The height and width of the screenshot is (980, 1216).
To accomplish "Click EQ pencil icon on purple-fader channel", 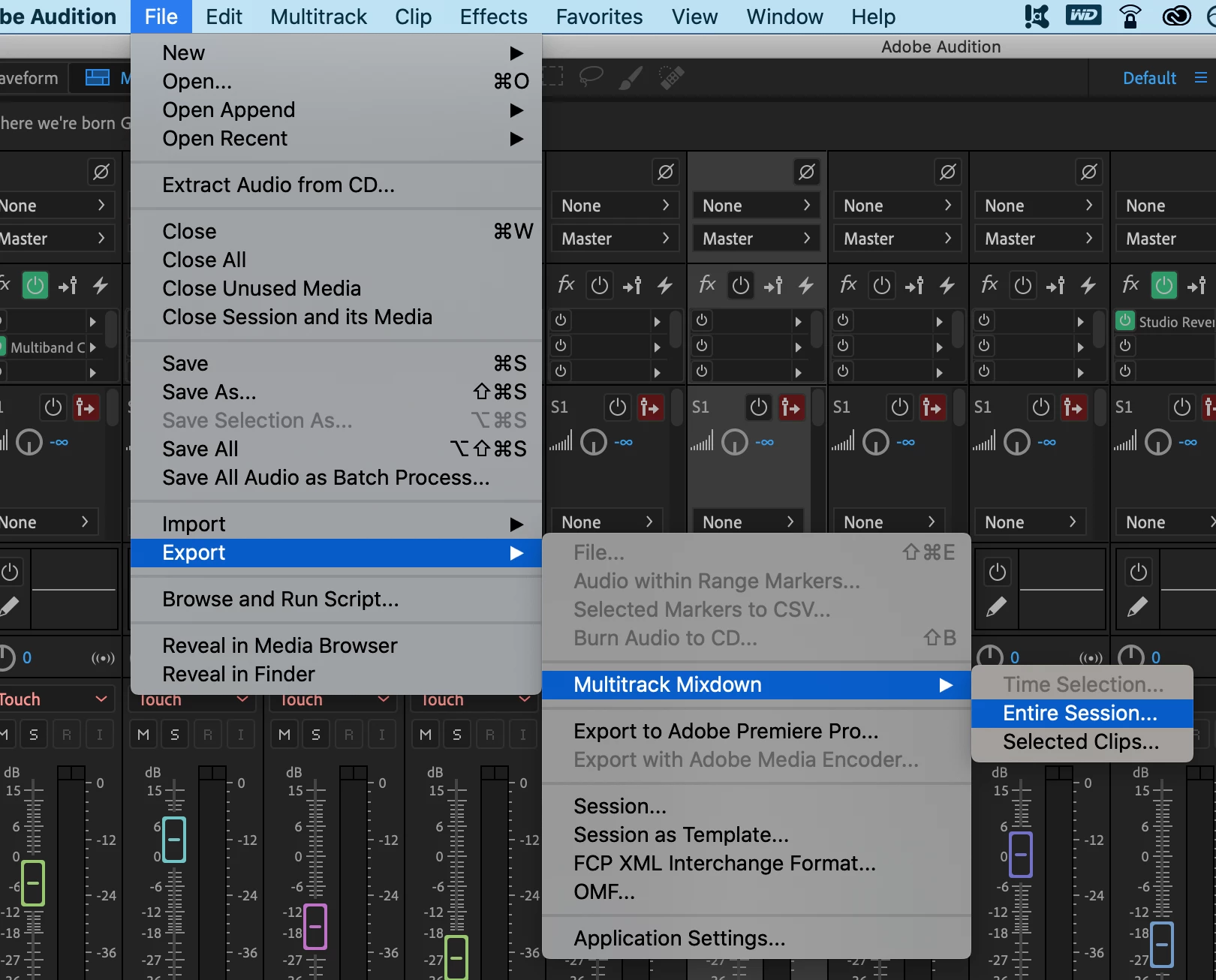I will pos(996,606).
